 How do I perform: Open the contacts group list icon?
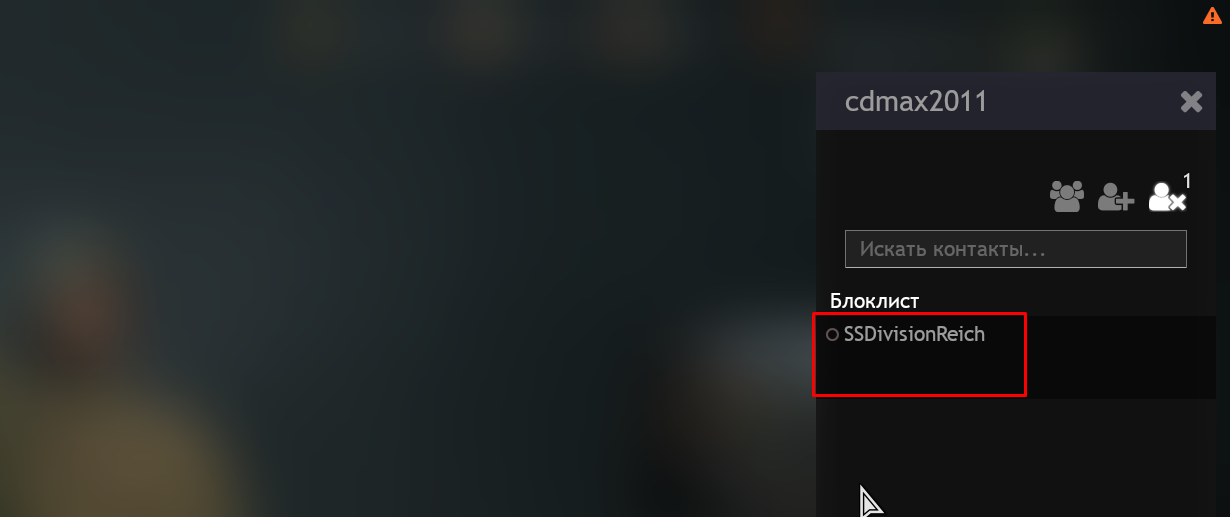pyautogui.click(x=1066, y=196)
